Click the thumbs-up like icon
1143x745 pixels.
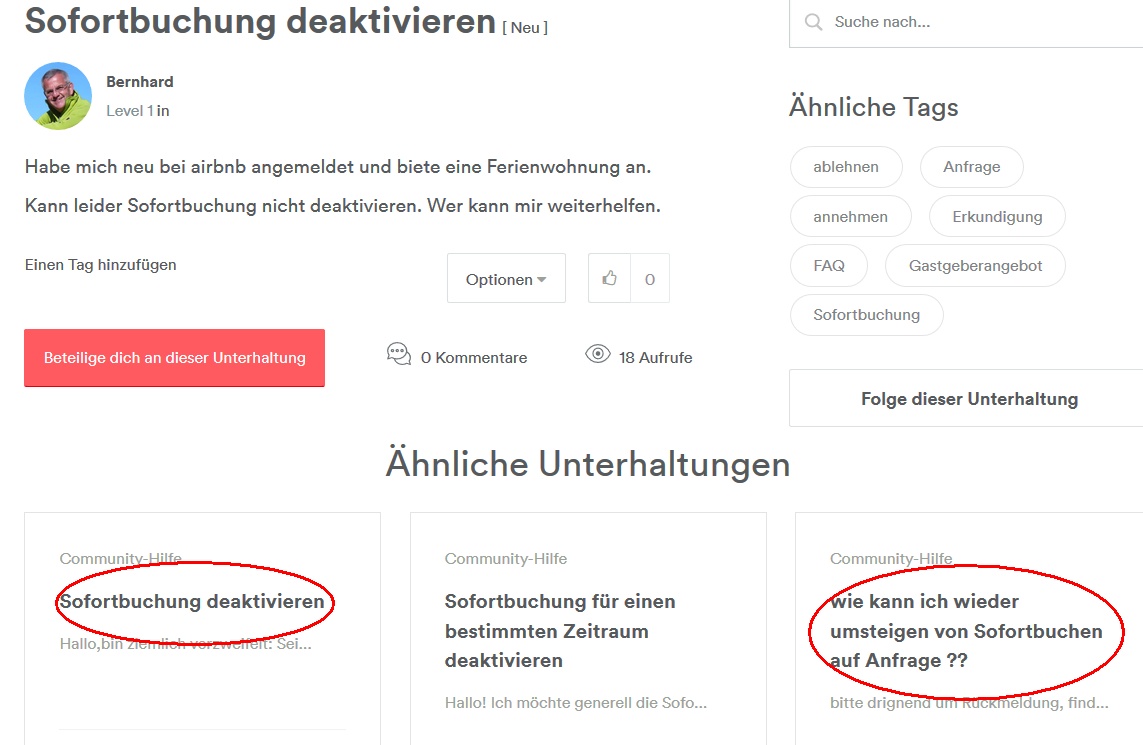tap(610, 279)
